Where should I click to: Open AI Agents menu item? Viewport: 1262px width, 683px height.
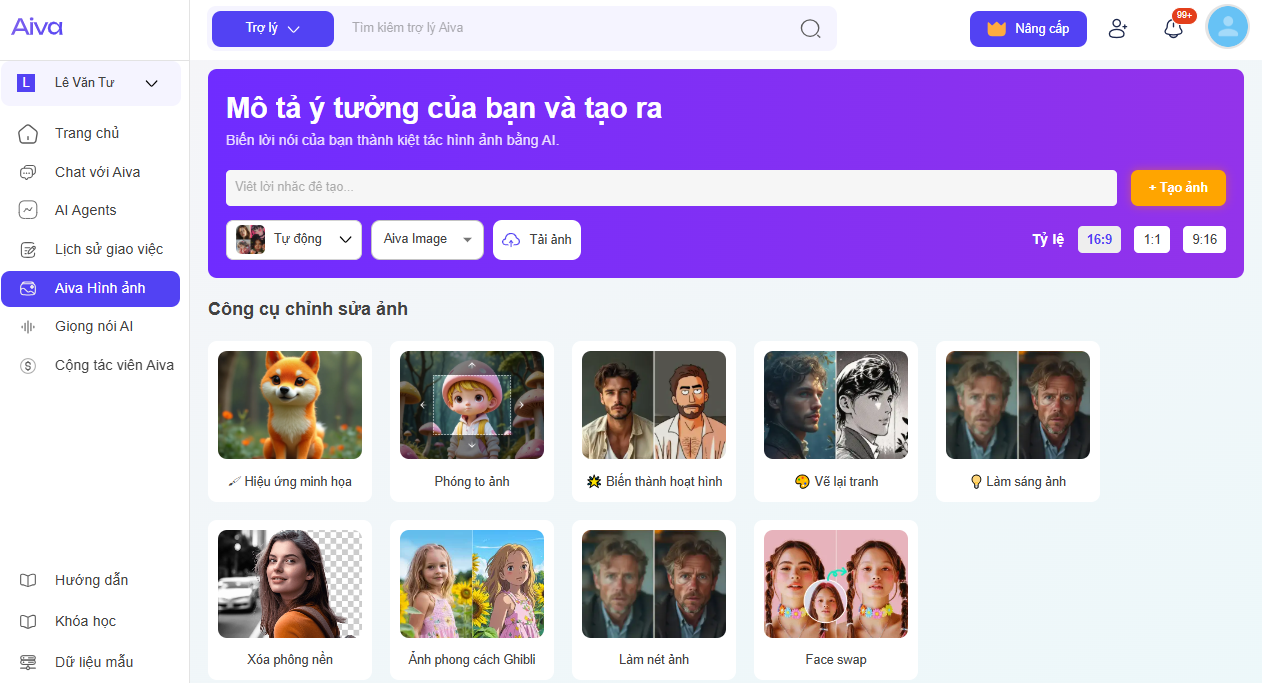(x=85, y=210)
